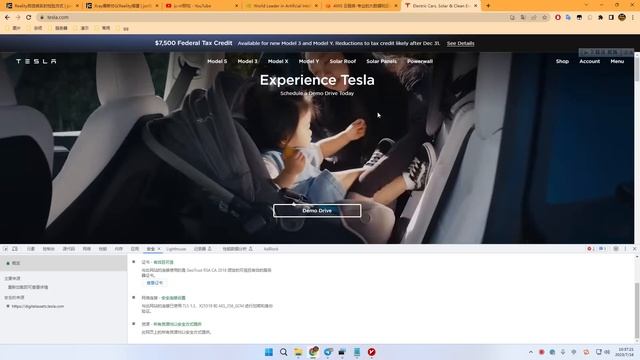The width and height of the screenshot is (640, 360).
Task: Open the Solar Panels menu item
Action: 381,61
